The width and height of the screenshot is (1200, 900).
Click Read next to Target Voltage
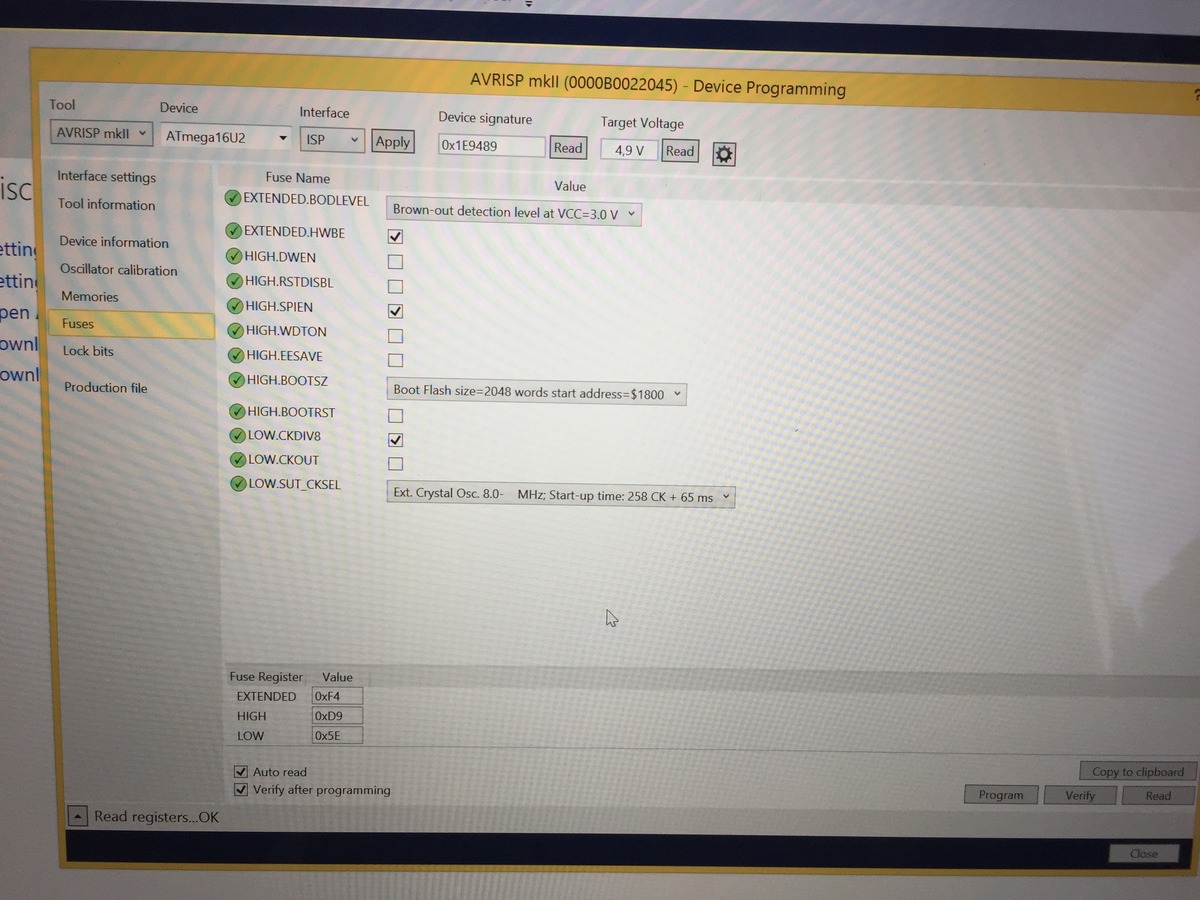point(680,151)
